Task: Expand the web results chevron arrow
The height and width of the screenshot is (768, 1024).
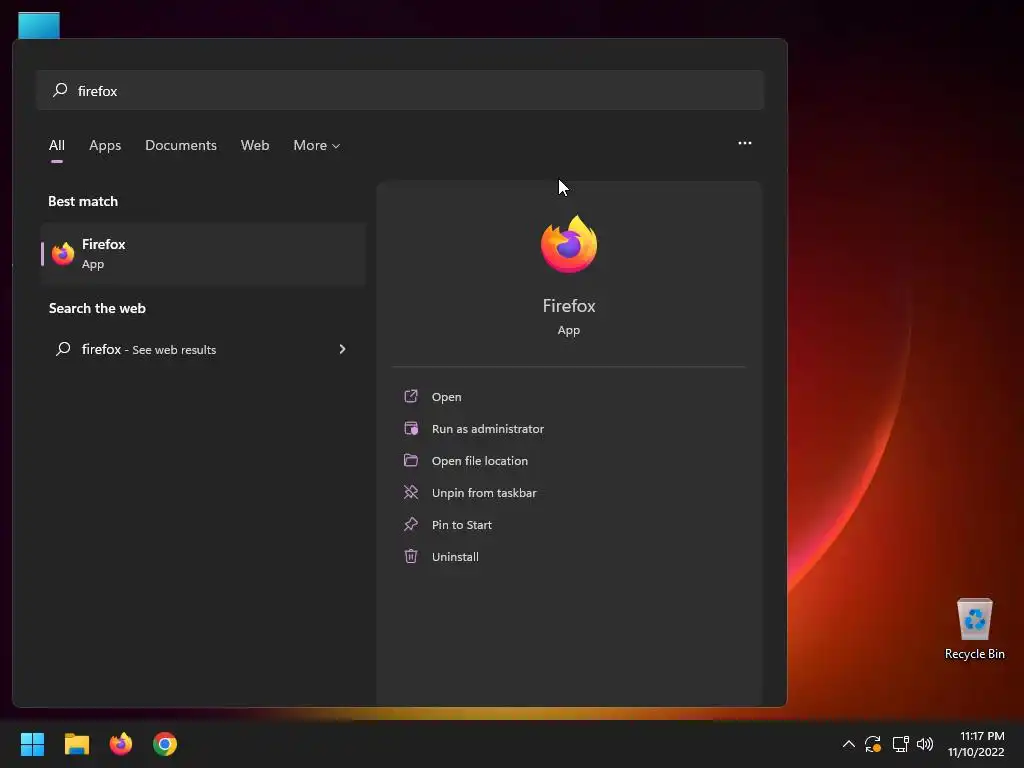Action: click(x=342, y=349)
